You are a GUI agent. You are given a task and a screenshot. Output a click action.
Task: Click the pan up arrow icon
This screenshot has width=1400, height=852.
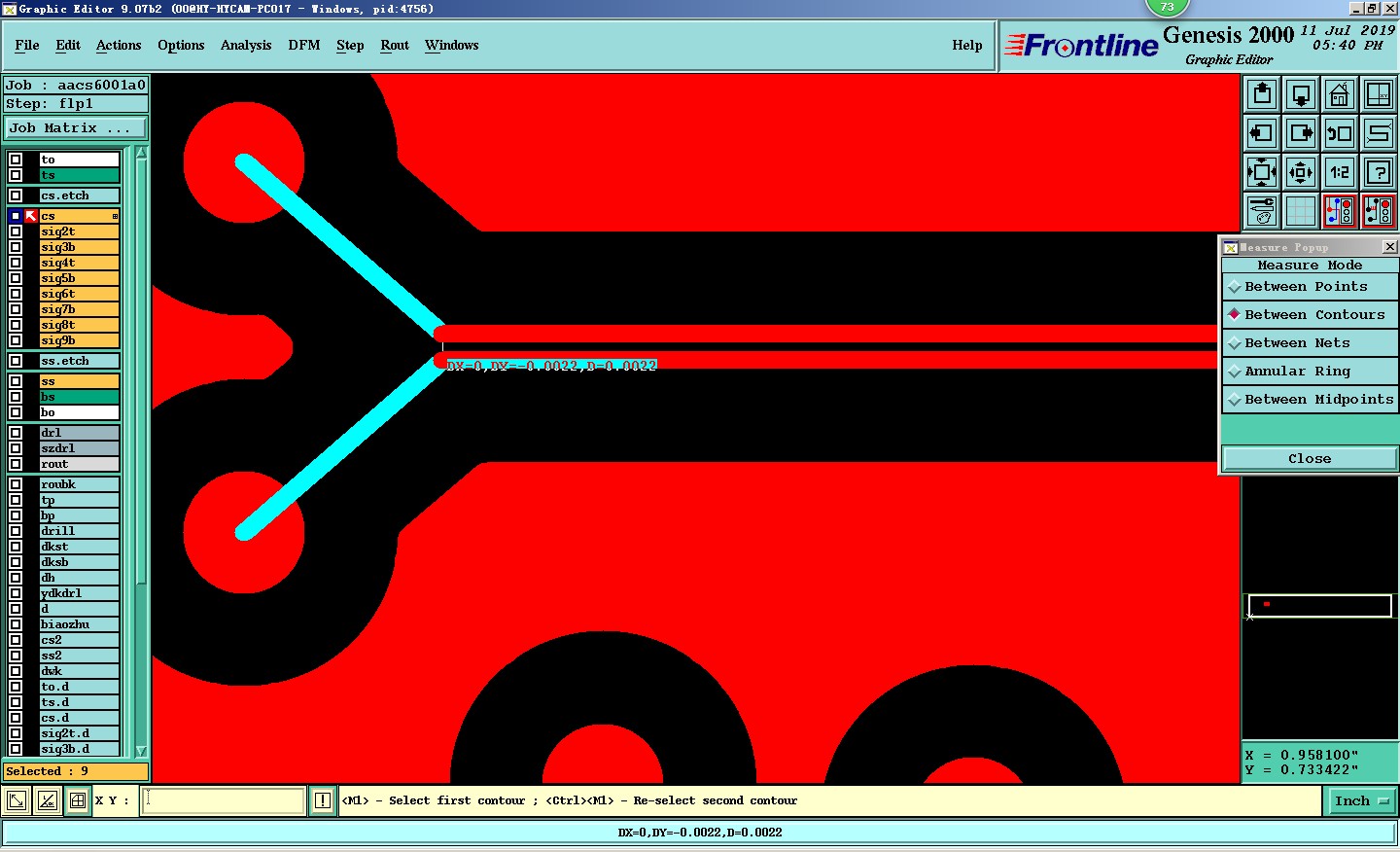[1262, 94]
